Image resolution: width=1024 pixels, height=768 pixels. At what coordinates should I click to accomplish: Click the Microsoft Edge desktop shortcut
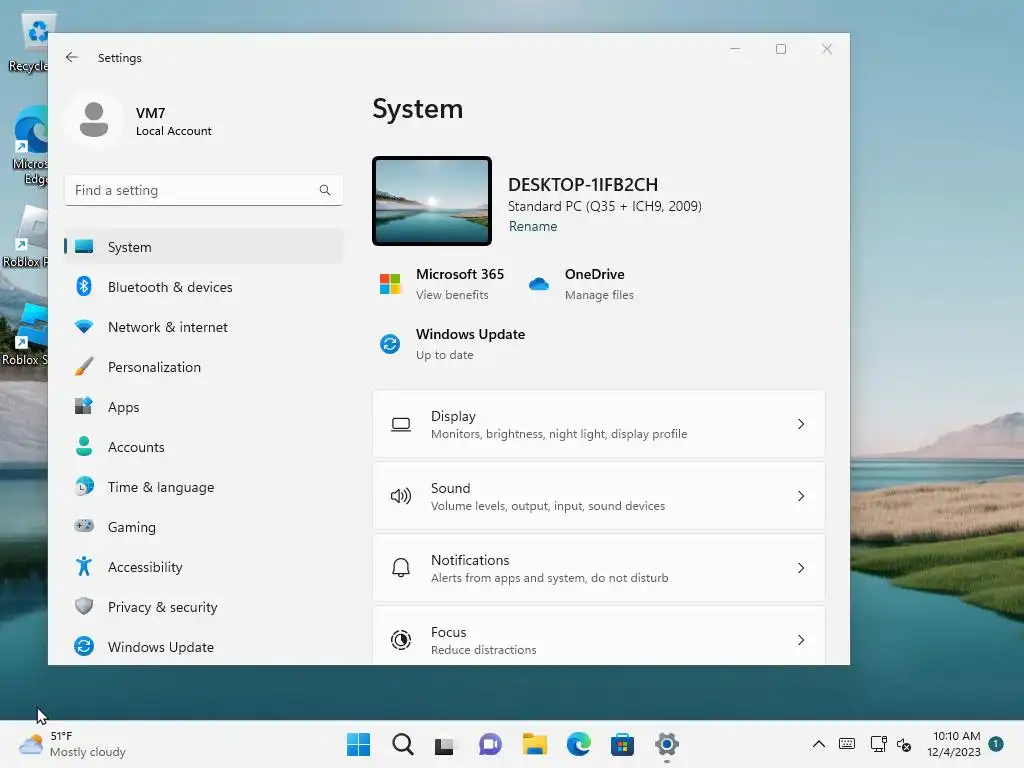point(31,146)
